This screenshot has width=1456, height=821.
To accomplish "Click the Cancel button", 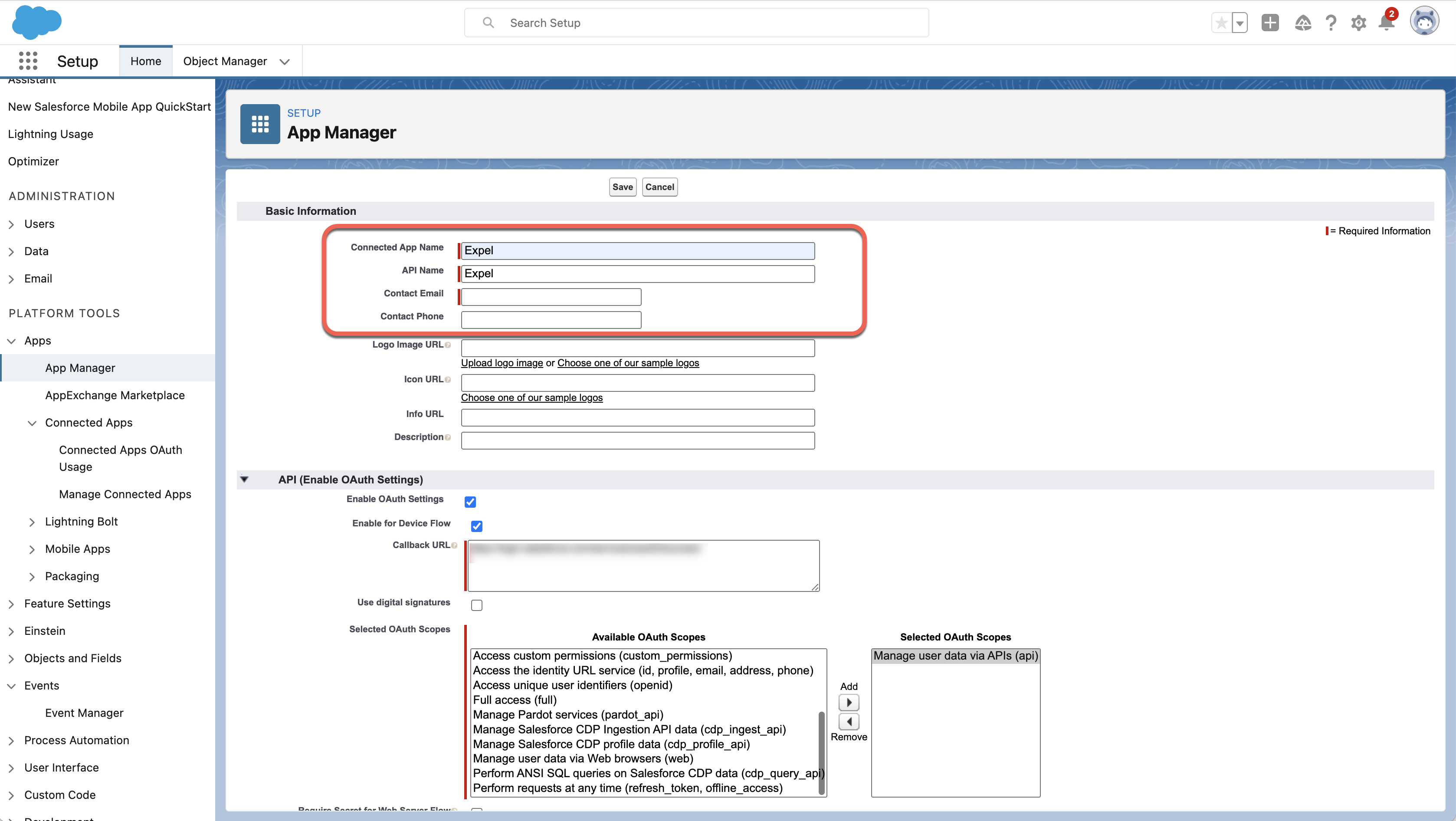I will click(x=659, y=187).
